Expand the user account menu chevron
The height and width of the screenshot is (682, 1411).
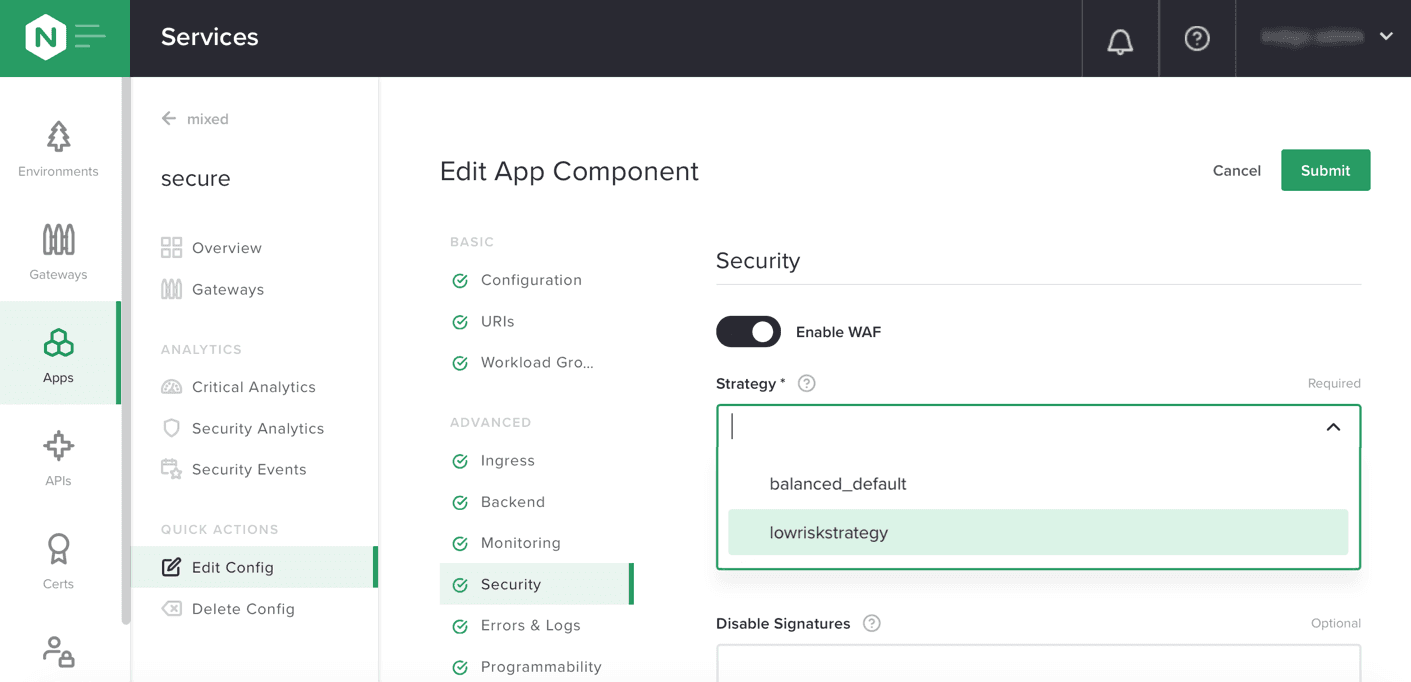click(1386, 37)
